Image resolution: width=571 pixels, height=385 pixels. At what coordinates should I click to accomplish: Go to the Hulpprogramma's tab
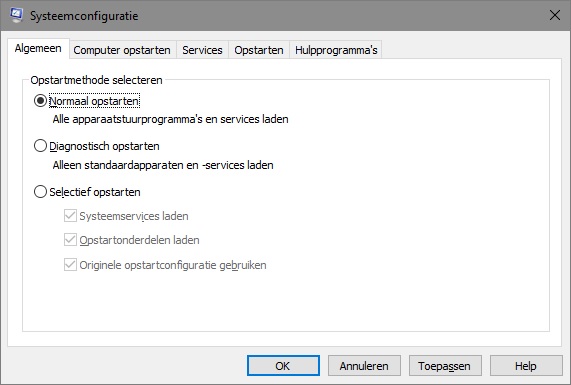[336, 50]
